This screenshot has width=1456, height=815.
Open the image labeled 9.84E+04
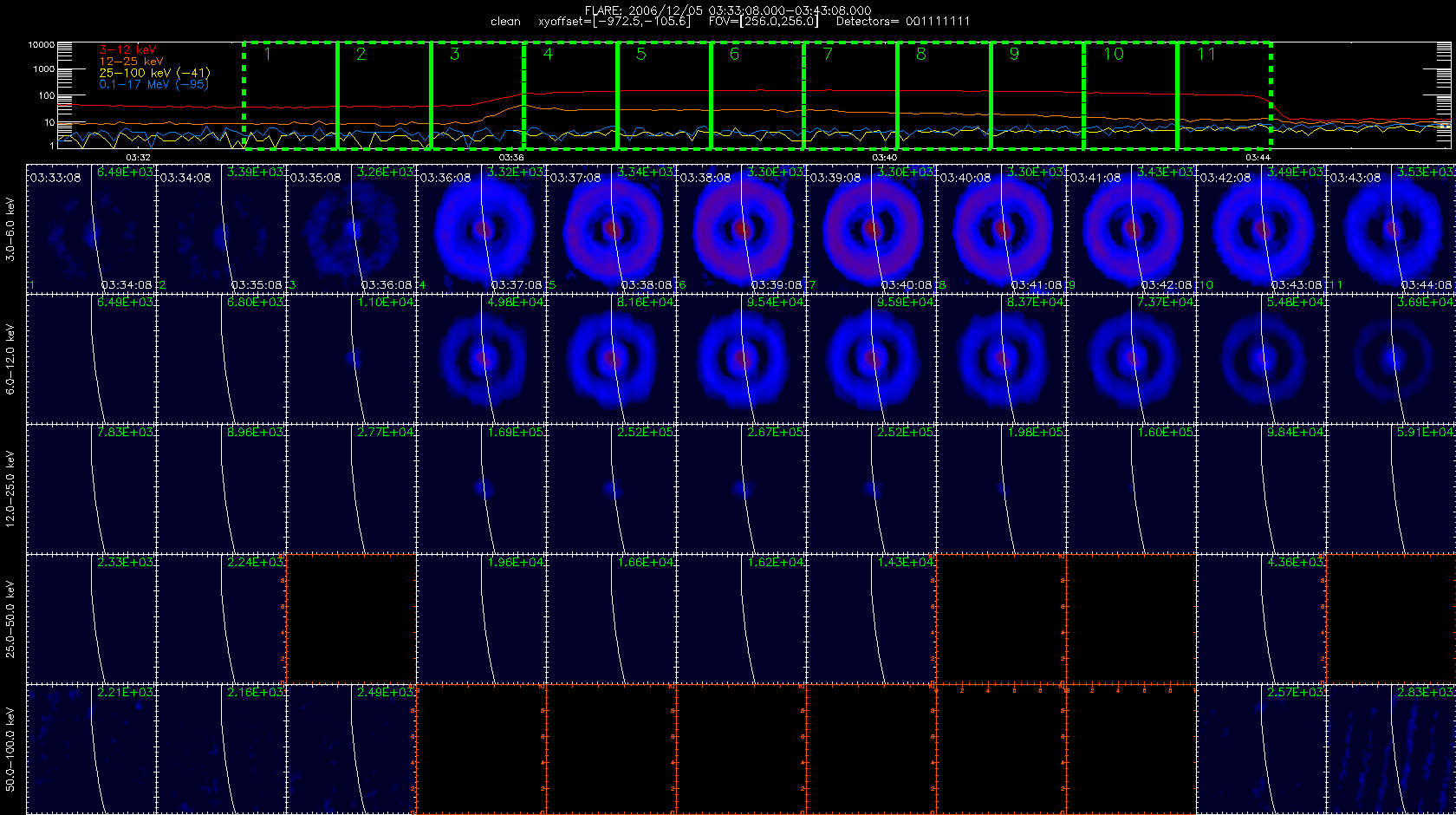(1261, 489)
